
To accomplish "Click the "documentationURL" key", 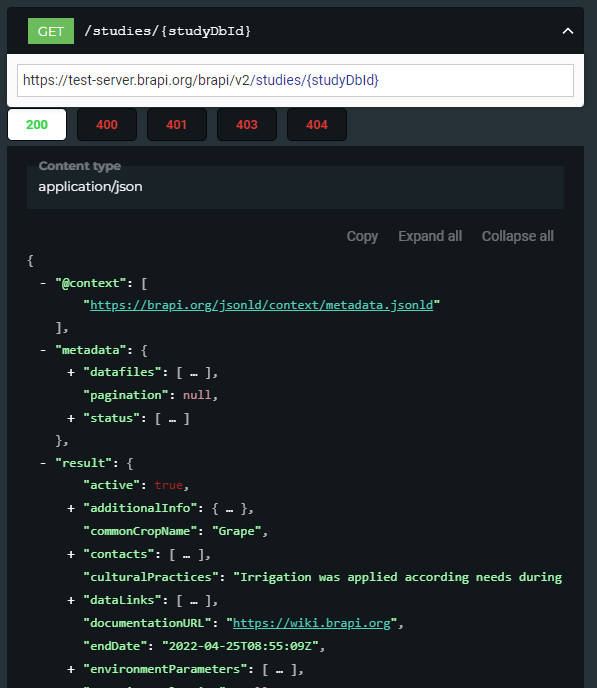I will [147, 624].
